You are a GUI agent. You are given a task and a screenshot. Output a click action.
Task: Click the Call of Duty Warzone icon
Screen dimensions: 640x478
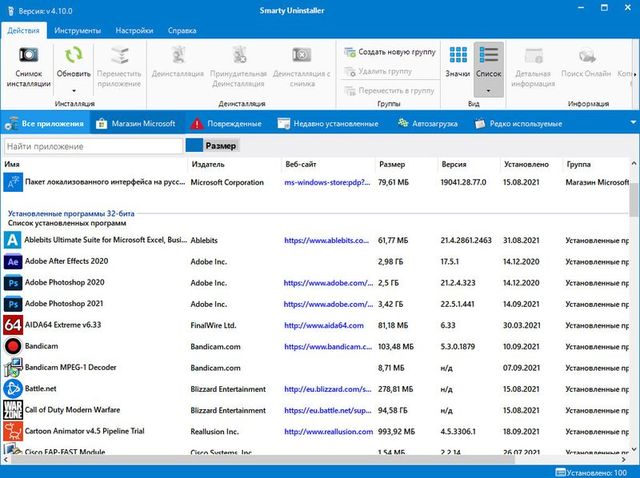click(x=13, y=410)
